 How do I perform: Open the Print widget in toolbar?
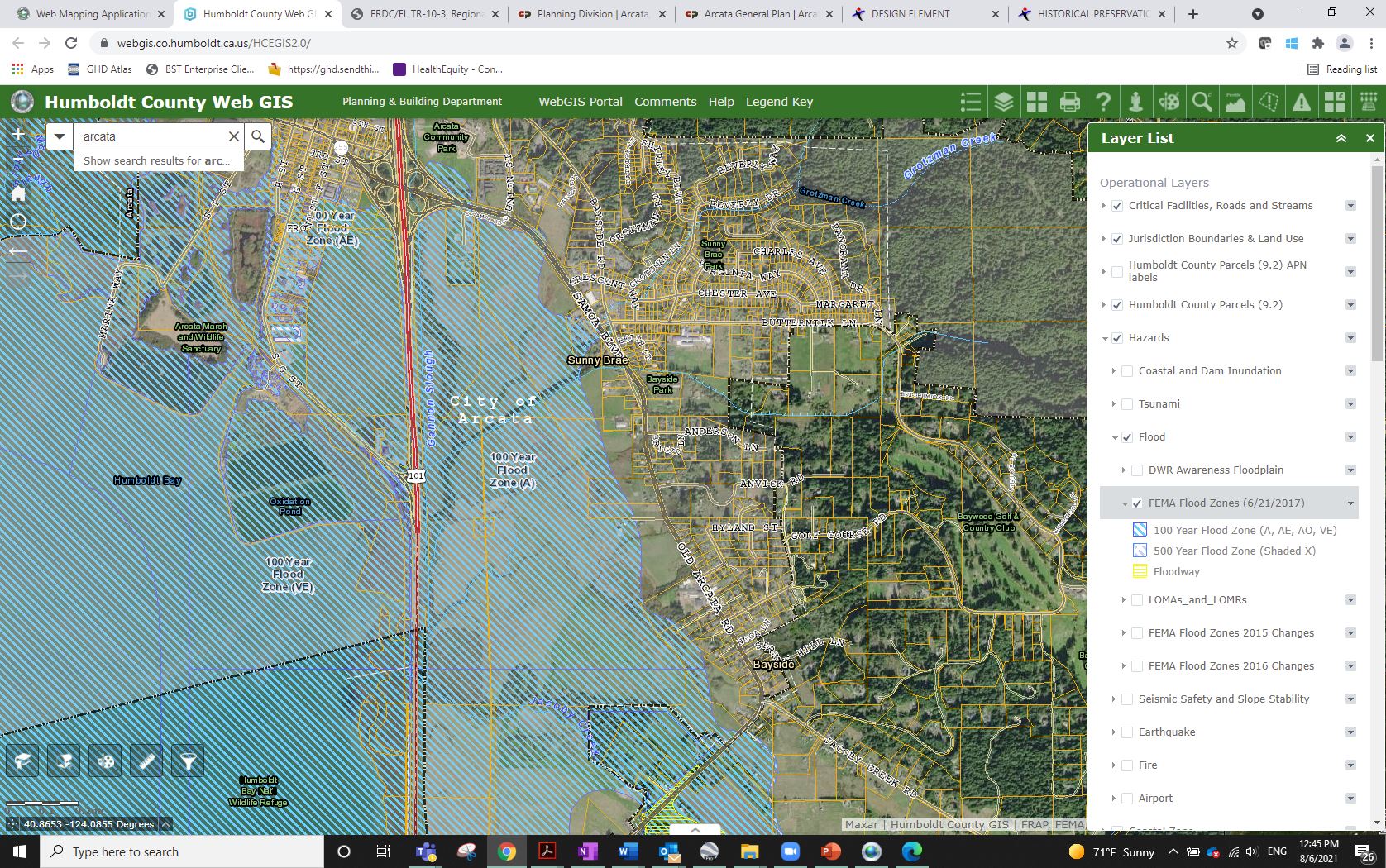(x=1069, y=102)
